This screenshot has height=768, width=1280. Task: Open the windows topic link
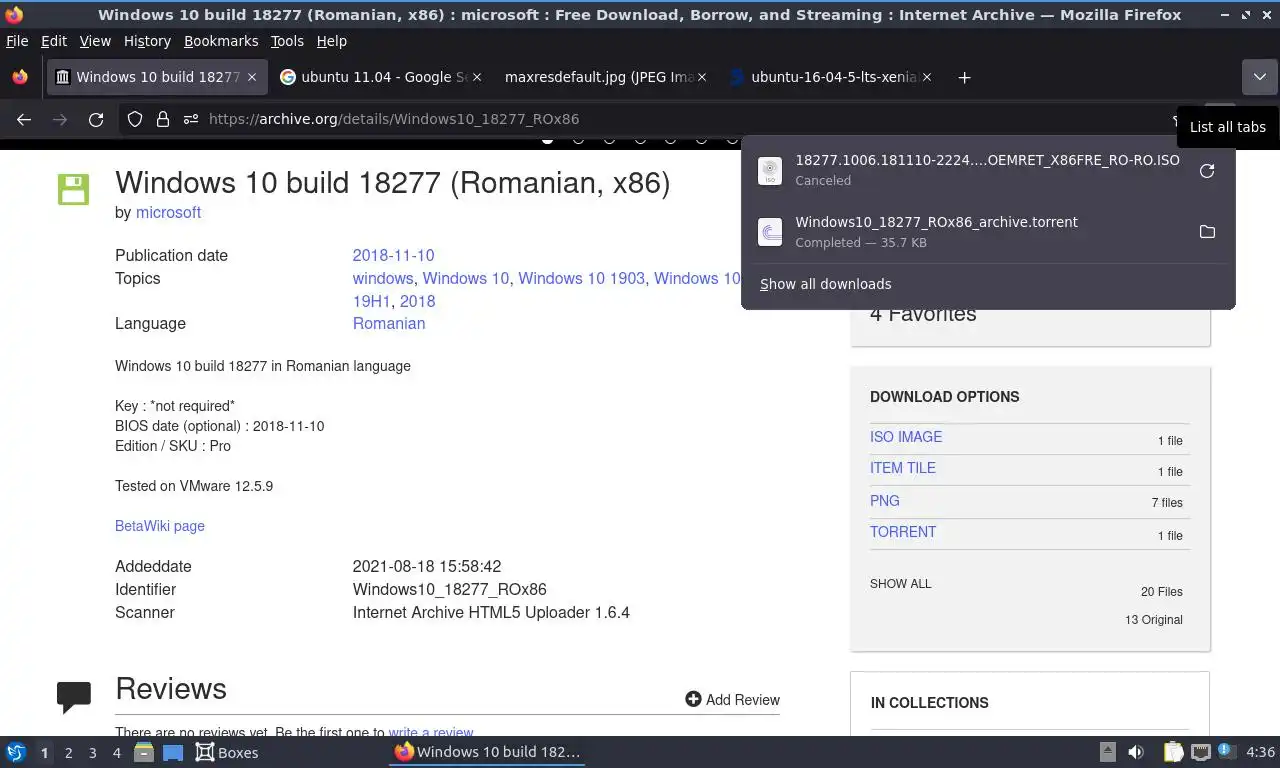pyautogui.click(x=383, y=278)
